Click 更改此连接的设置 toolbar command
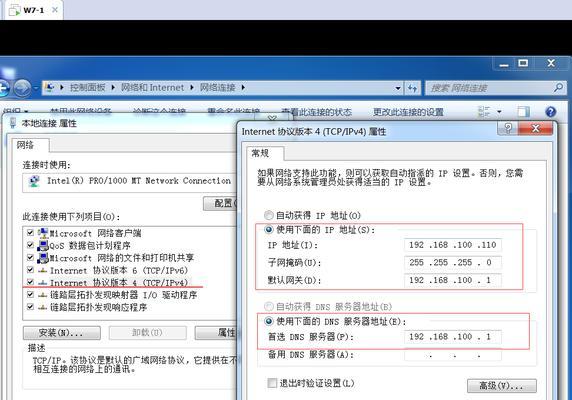Viewport: 572px width, 400px height. tap(408, 112)
